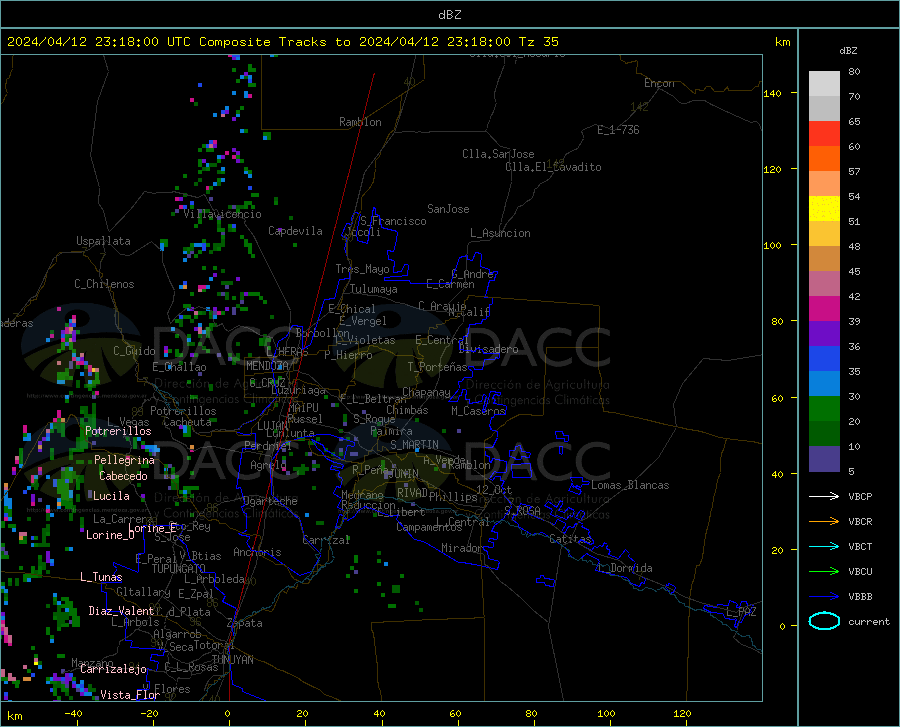
Task: Click the 'Ugarteche' map label
Action: click(270, 501)
